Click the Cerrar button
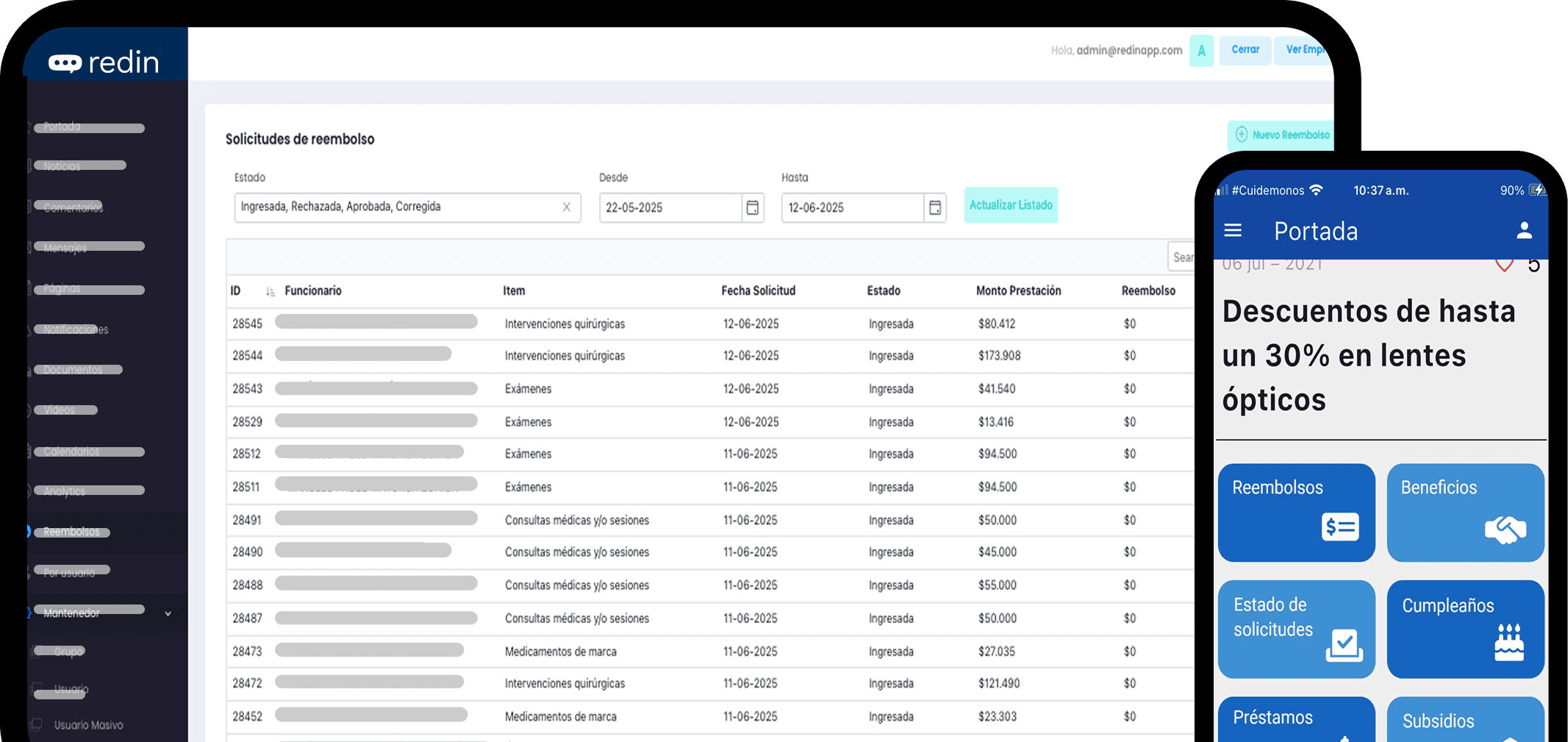1568x742 pixels. click(x=1245, y=50)
